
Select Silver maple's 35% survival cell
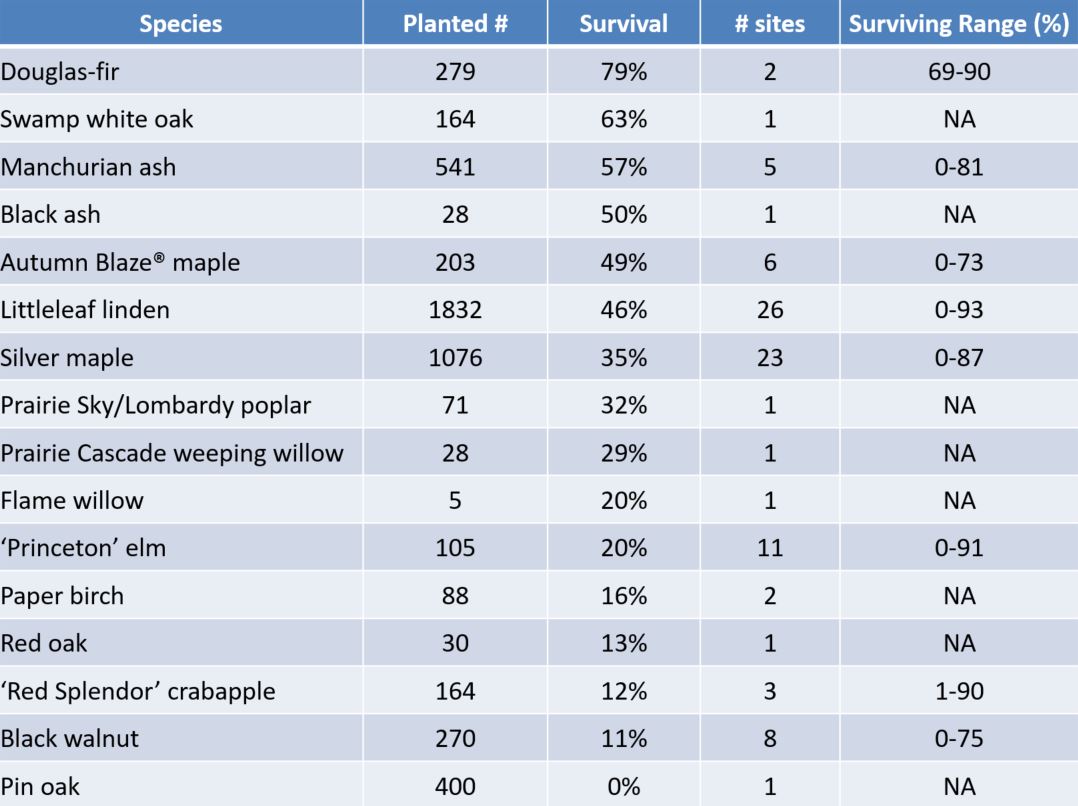coord(623,357)
